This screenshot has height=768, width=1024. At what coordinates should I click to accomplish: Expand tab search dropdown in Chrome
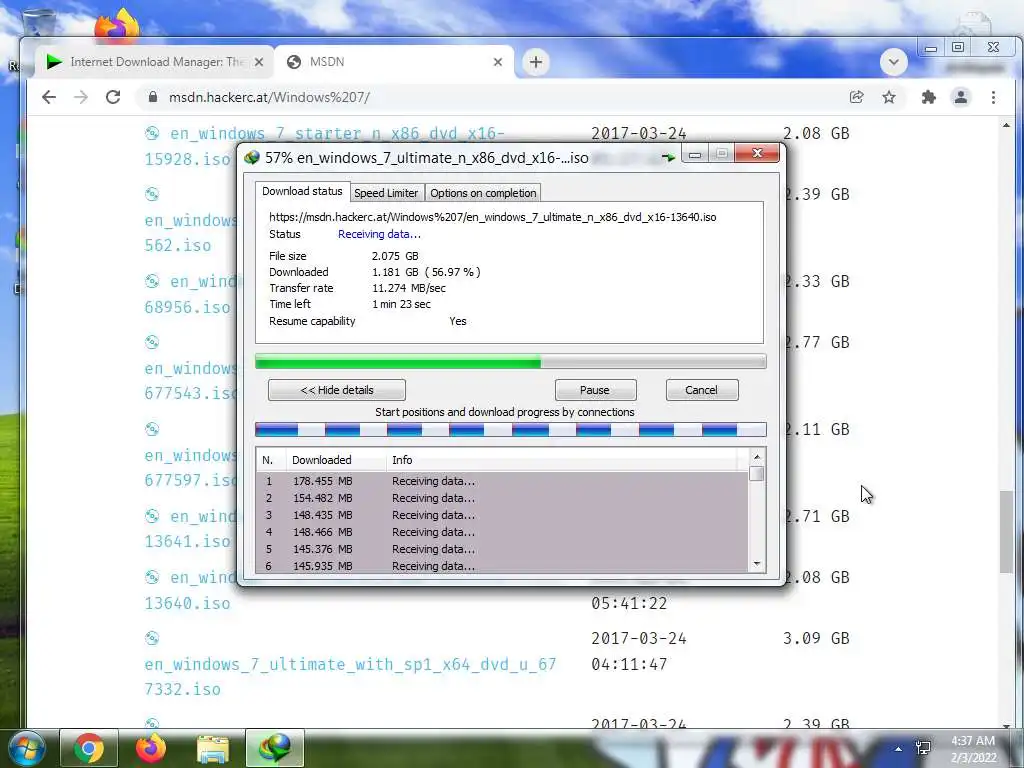click(x=893, y=62)
